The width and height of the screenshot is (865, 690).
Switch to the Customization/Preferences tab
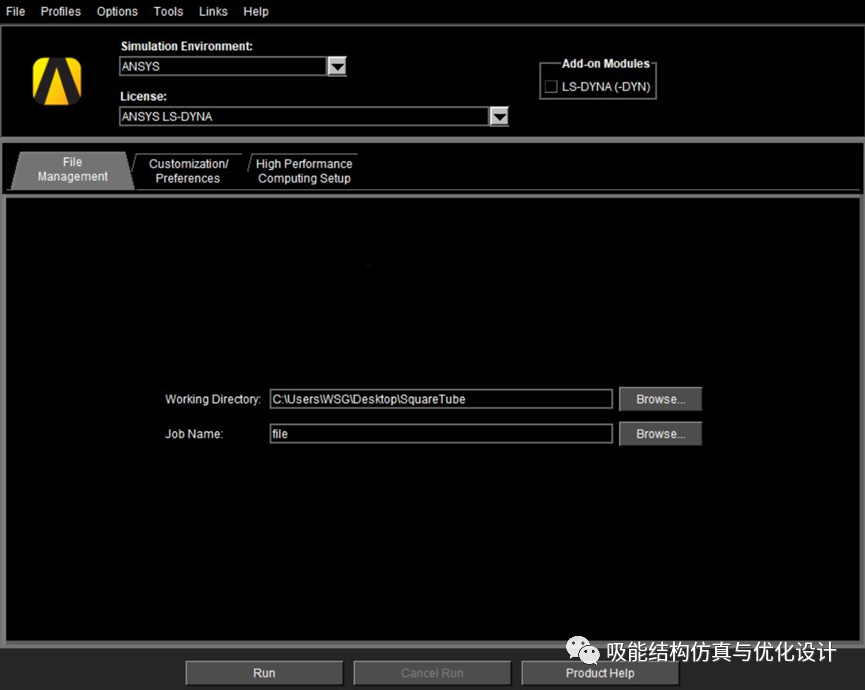tap(188, 169)
